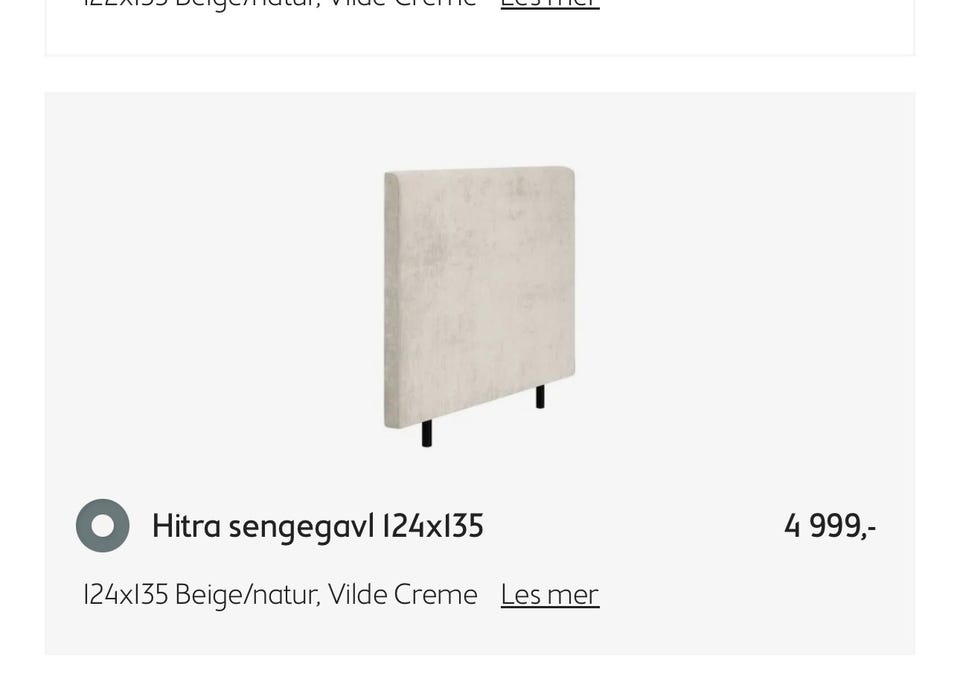
Task: Click the cut-off Beige/natur description in upper card
Action: pyautogui.click(x=280, y=3)
